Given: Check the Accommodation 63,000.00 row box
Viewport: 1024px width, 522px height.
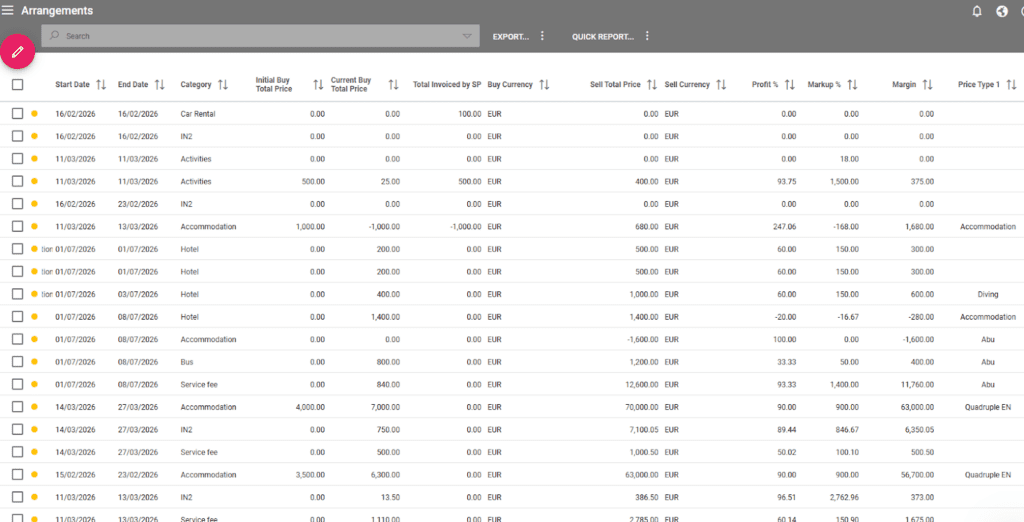Looking at the screenshot, I should click(x=18, y=474).
